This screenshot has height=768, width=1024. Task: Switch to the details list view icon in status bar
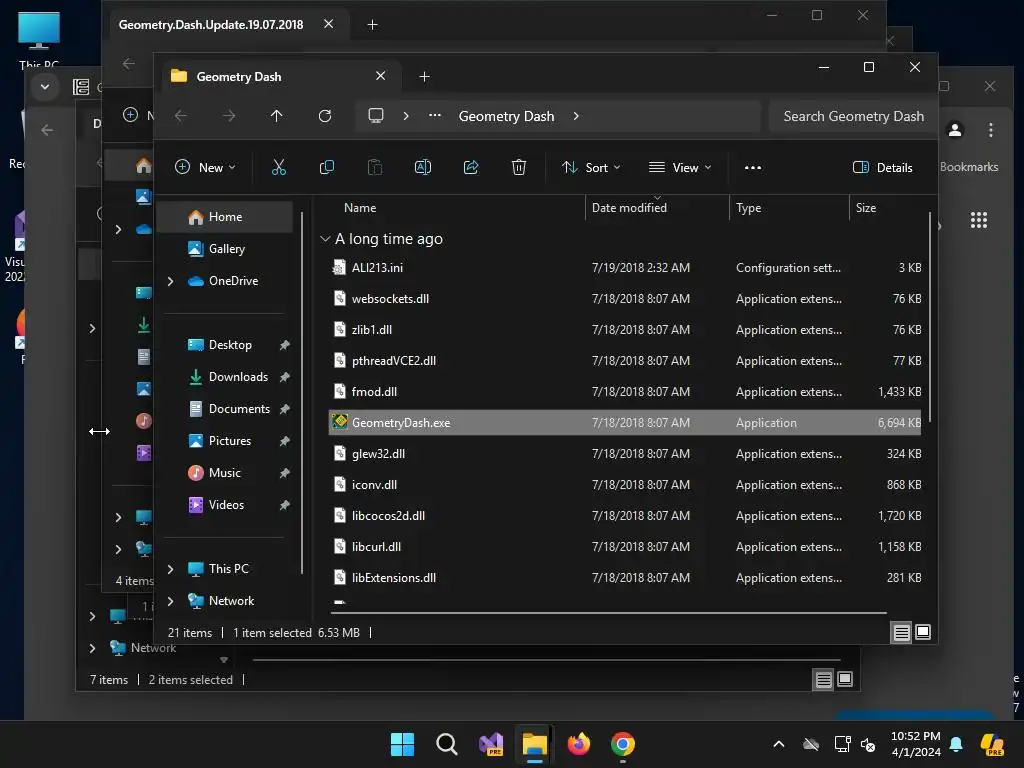coord(901,632)
